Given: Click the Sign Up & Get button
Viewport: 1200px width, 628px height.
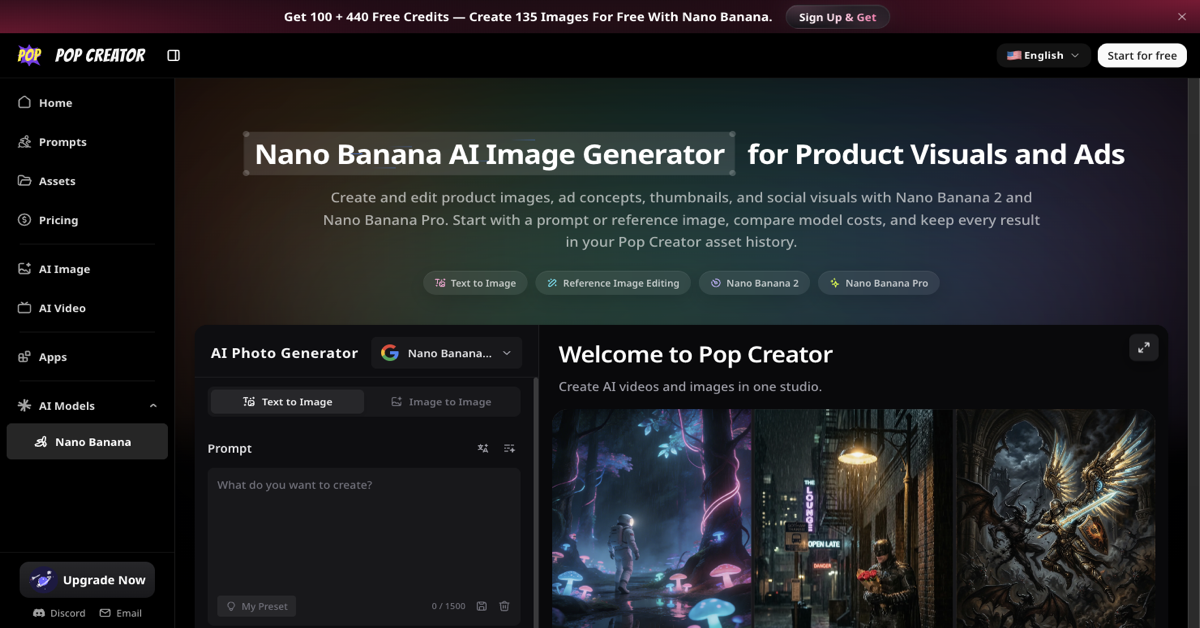Looking at the screenshot, I should [x=837, y=17].
